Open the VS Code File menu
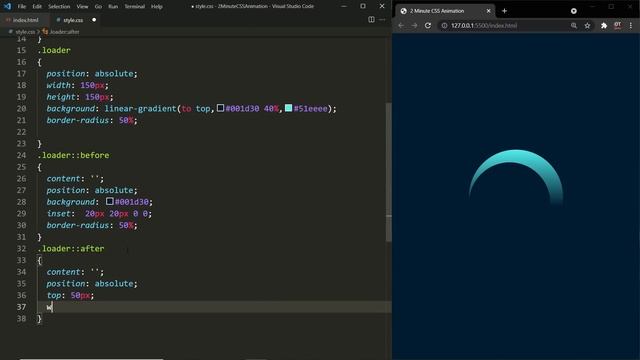This screenshot has width=640, height=360. point(22,7)
